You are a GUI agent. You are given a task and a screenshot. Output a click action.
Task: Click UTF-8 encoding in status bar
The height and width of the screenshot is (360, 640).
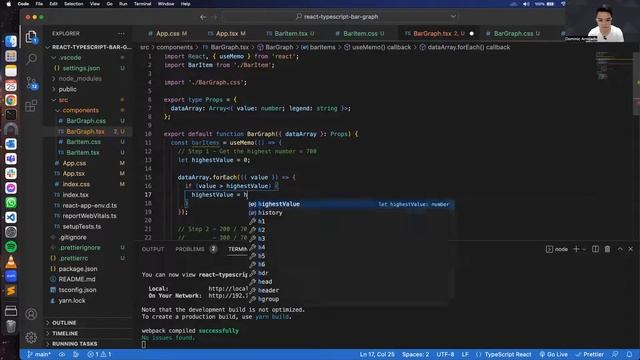pos(445,354)
